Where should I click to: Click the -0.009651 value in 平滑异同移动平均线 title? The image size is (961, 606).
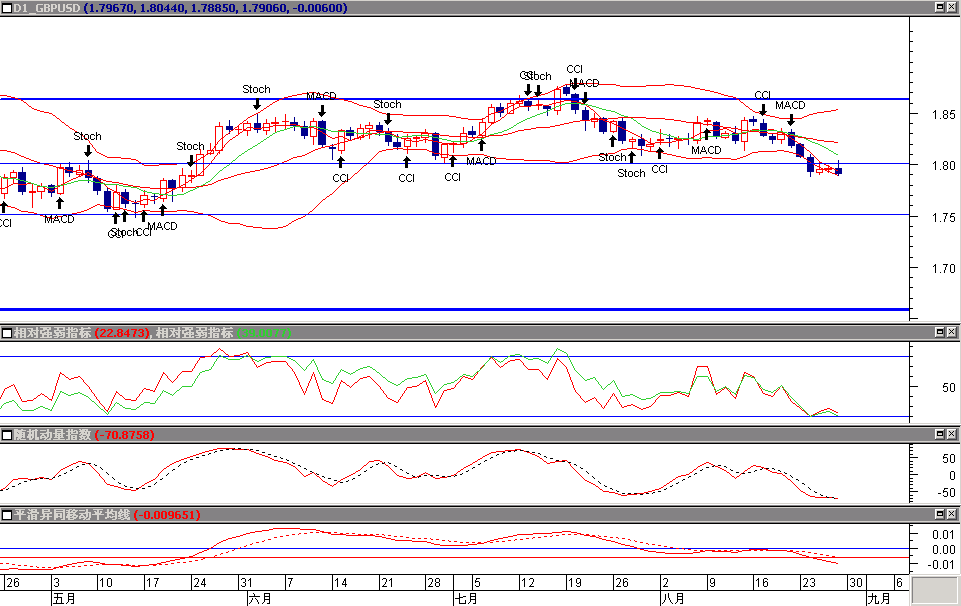click(x=166, y=515)
